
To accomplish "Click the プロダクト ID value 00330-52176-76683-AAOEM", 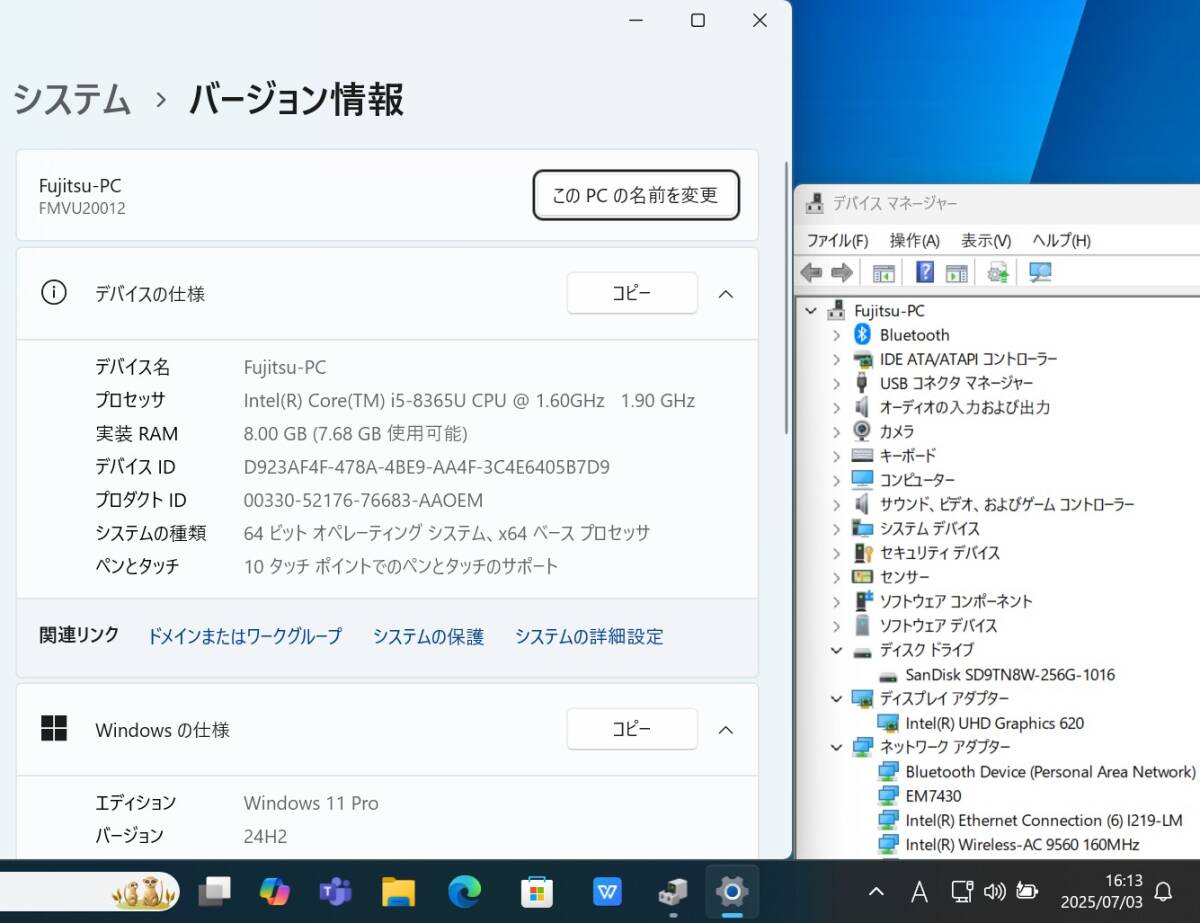I will 363,500.
